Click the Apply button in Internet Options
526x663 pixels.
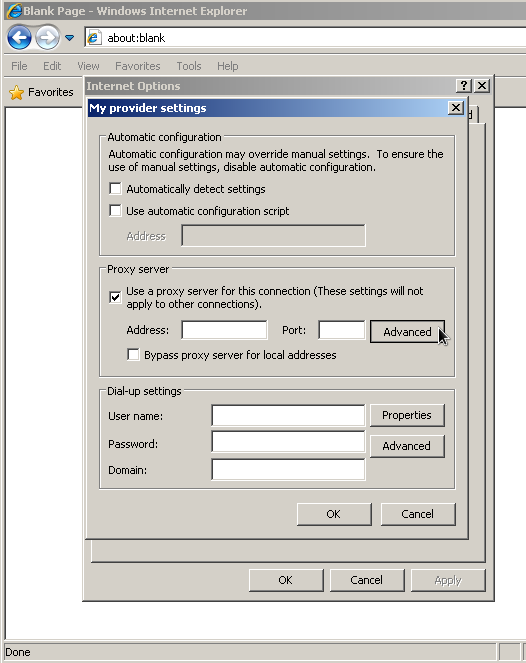[x=448, y=580]
